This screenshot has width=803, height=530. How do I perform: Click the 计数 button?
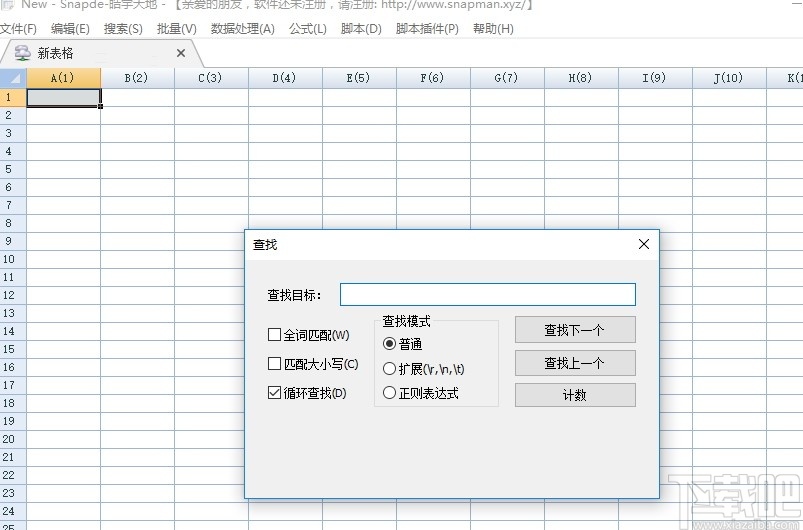pos(575,395)
